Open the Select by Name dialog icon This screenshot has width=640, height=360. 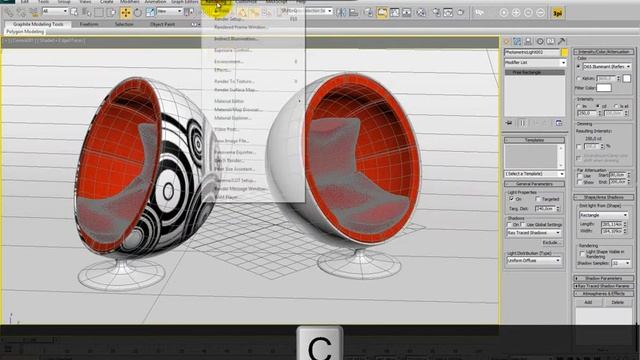point(87,13)
